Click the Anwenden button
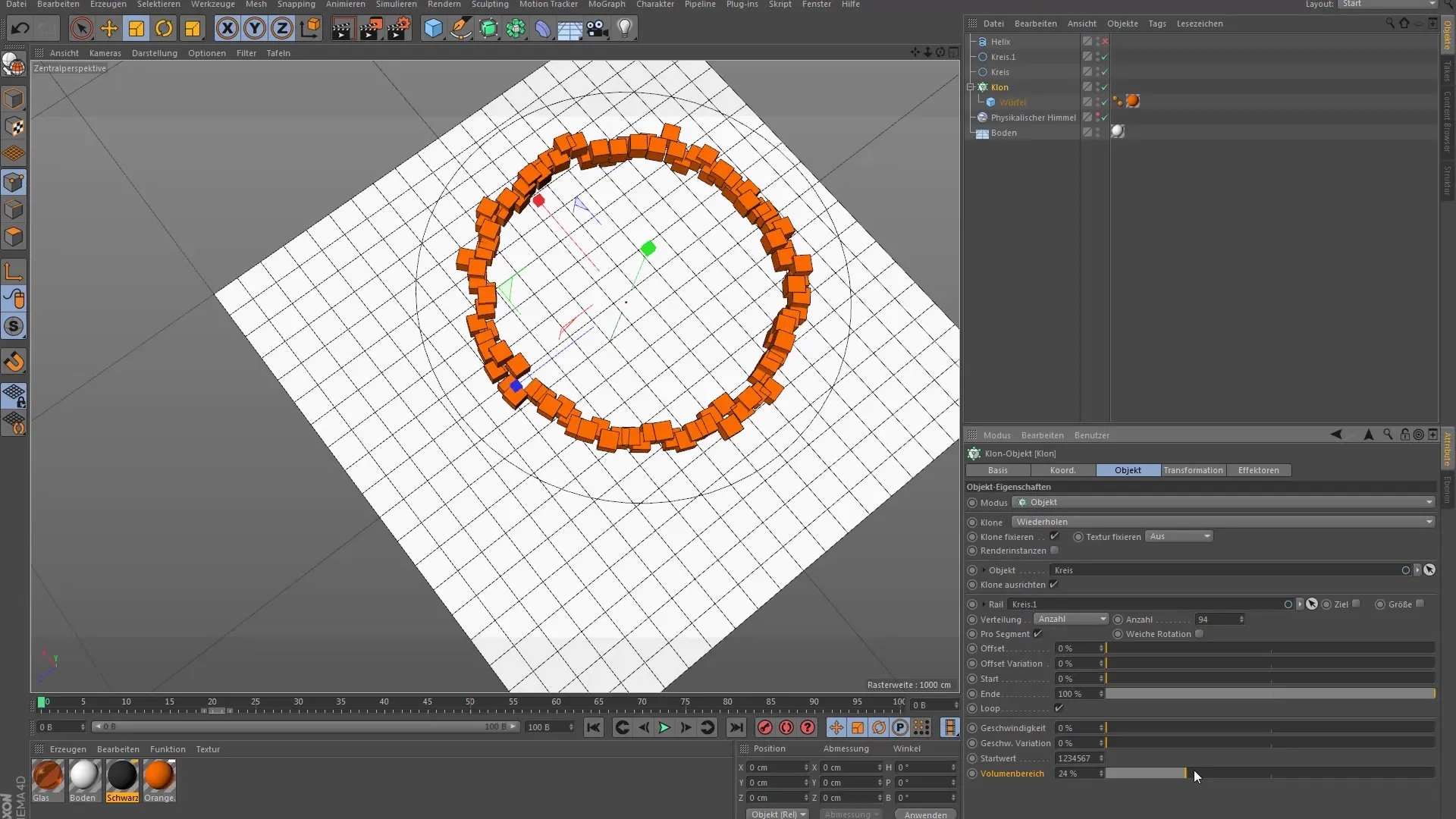 point(925,814)
